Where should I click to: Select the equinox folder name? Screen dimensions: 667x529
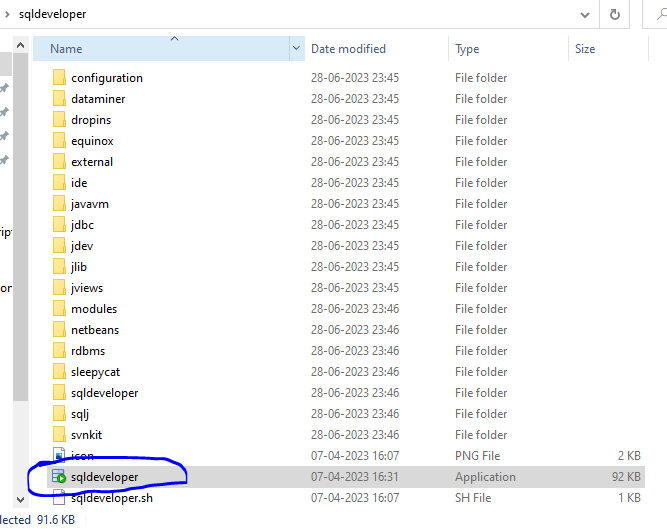click(x=92, y=141)
